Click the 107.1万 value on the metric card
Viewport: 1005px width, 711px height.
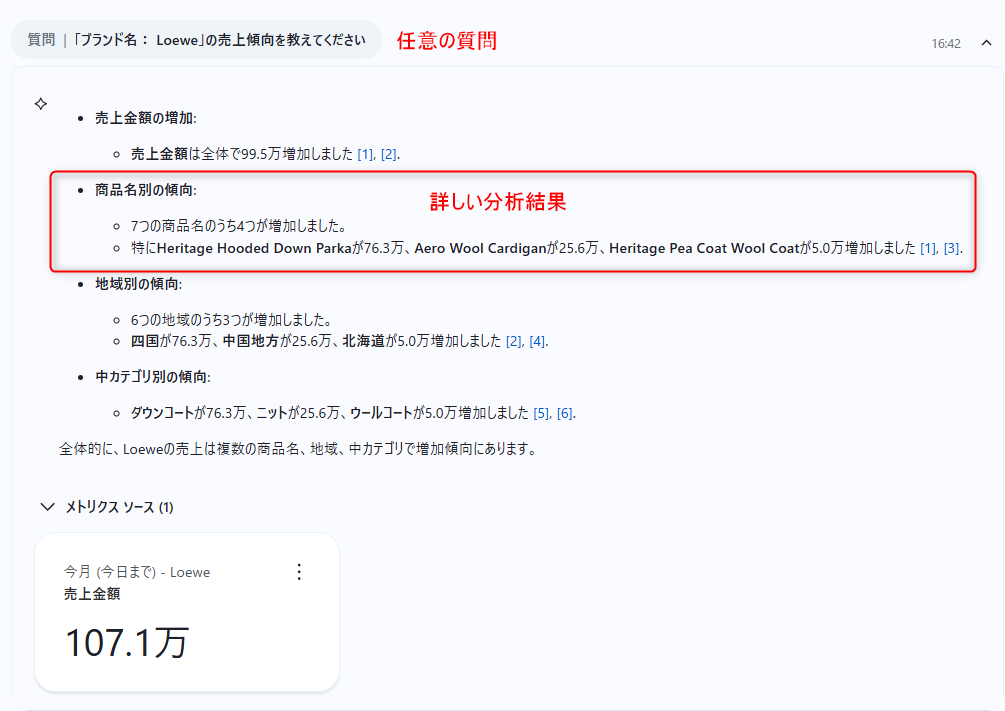pyautogui.click(x=127, y=643)
